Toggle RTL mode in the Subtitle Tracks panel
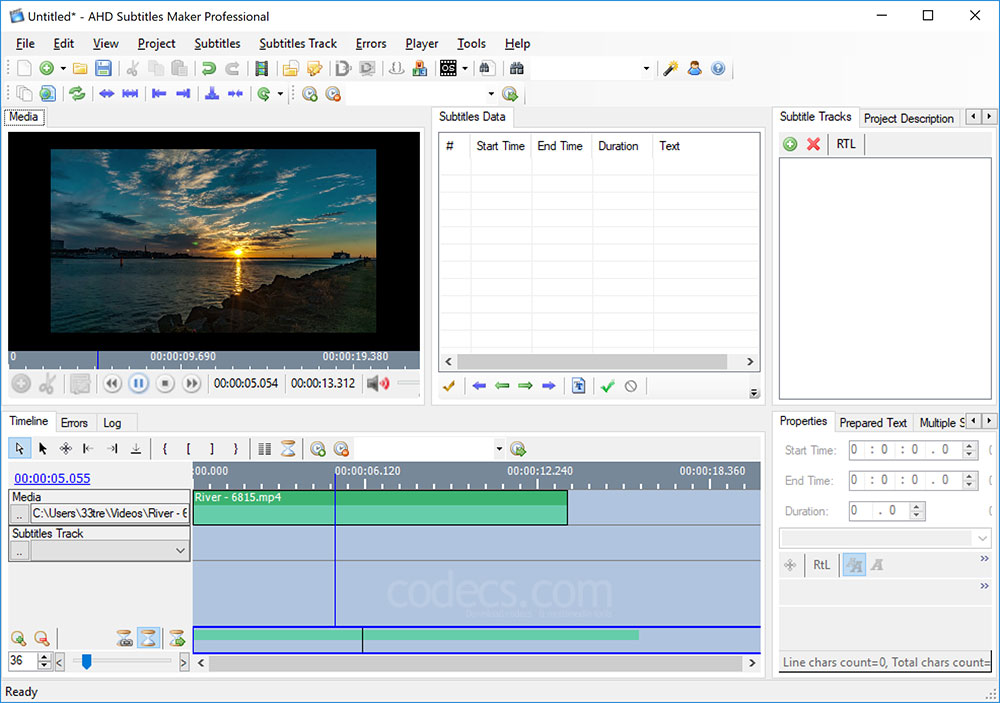 coord(845,143)
